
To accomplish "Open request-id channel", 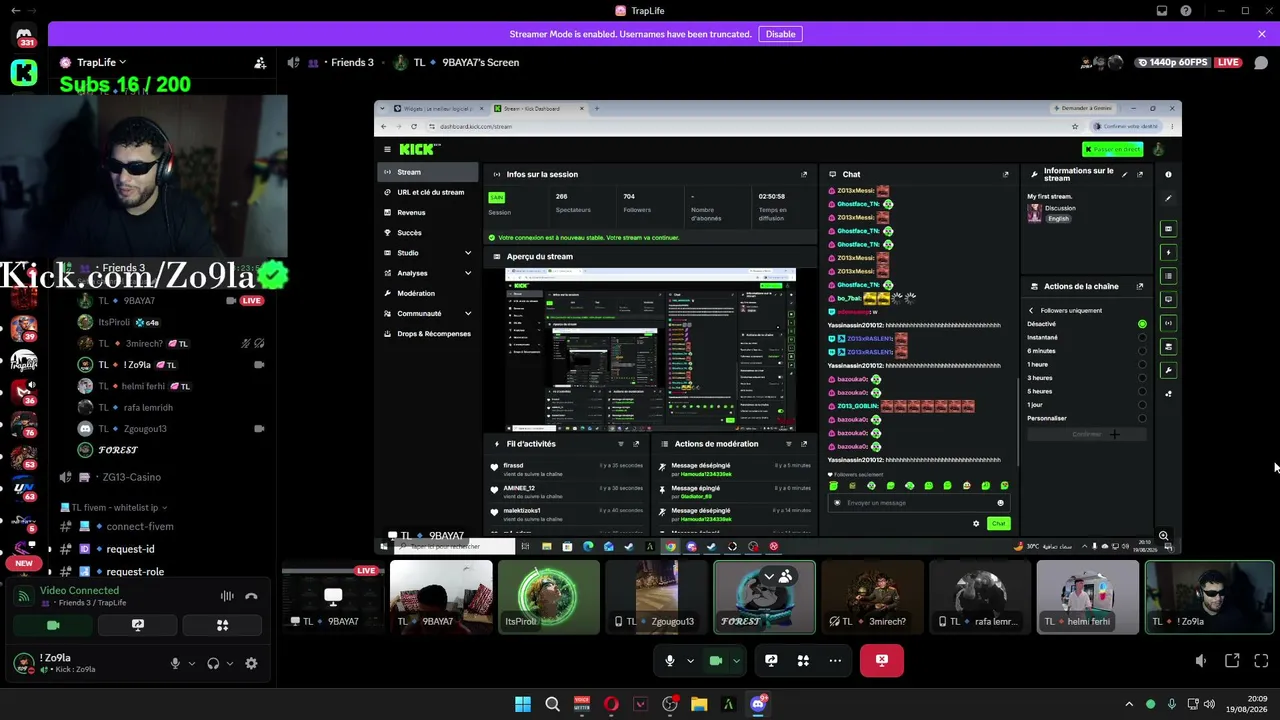I will tap(130, 549).
